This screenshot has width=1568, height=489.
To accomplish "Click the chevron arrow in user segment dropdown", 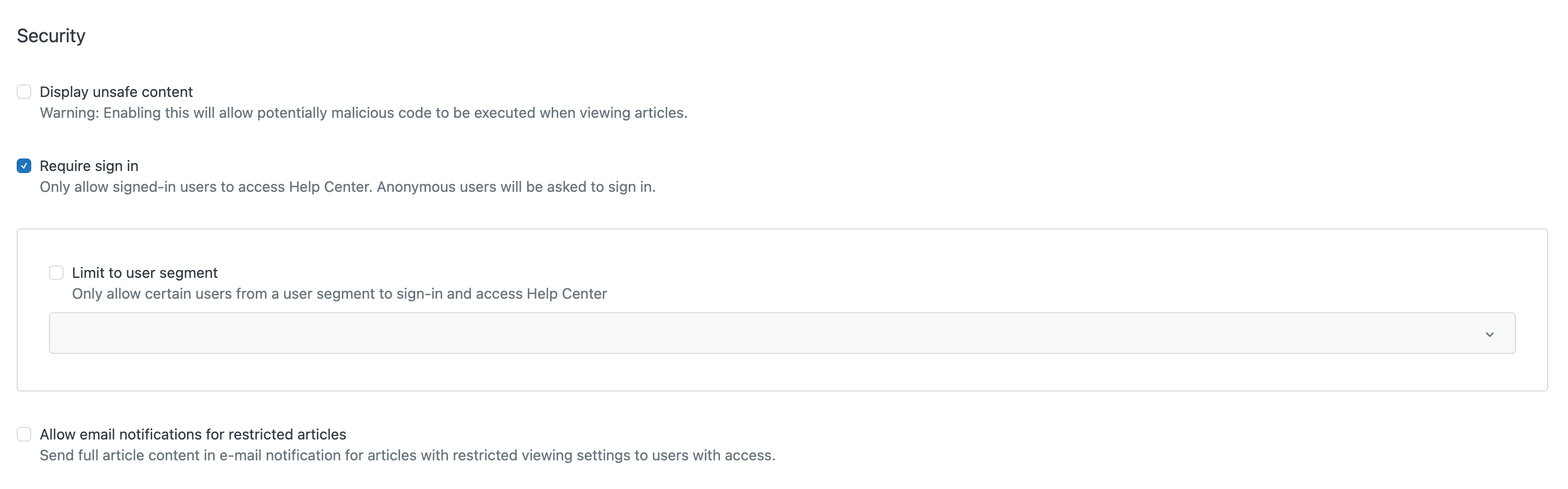I will point(1489,334).
